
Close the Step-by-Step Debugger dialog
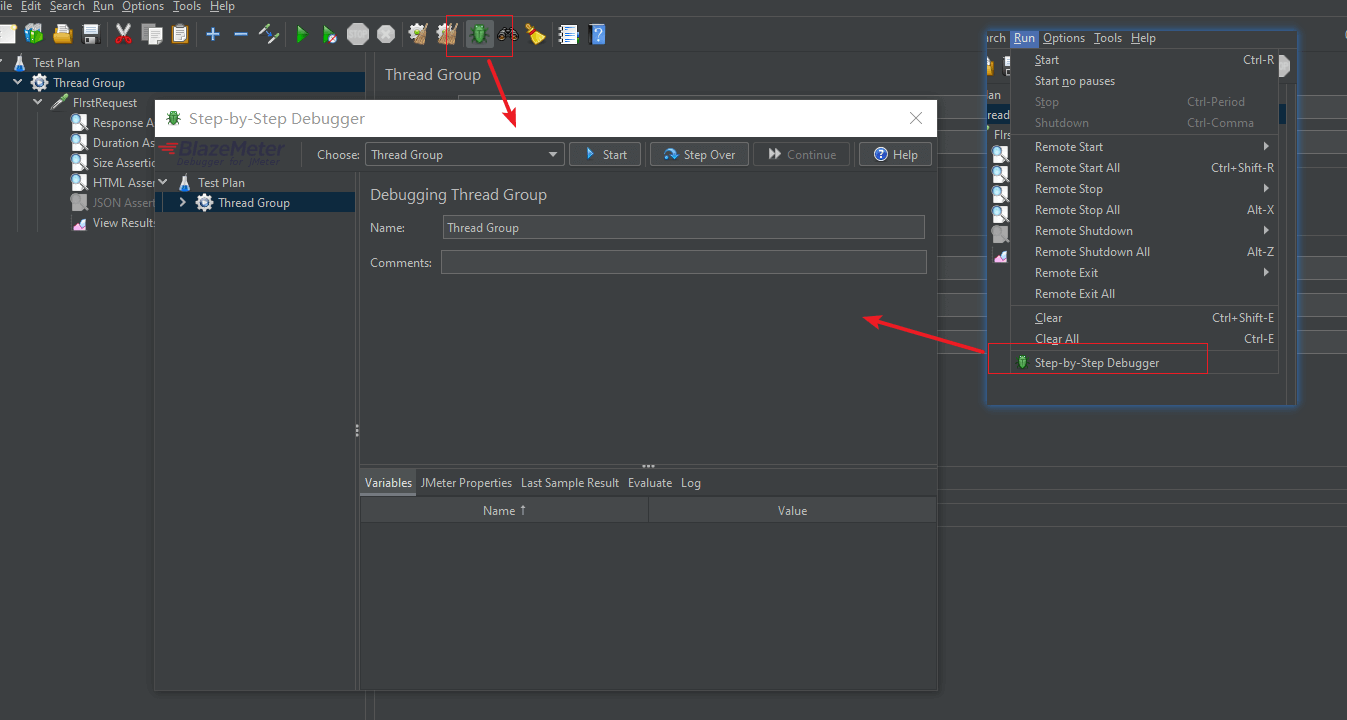click(x=916, y=118)
